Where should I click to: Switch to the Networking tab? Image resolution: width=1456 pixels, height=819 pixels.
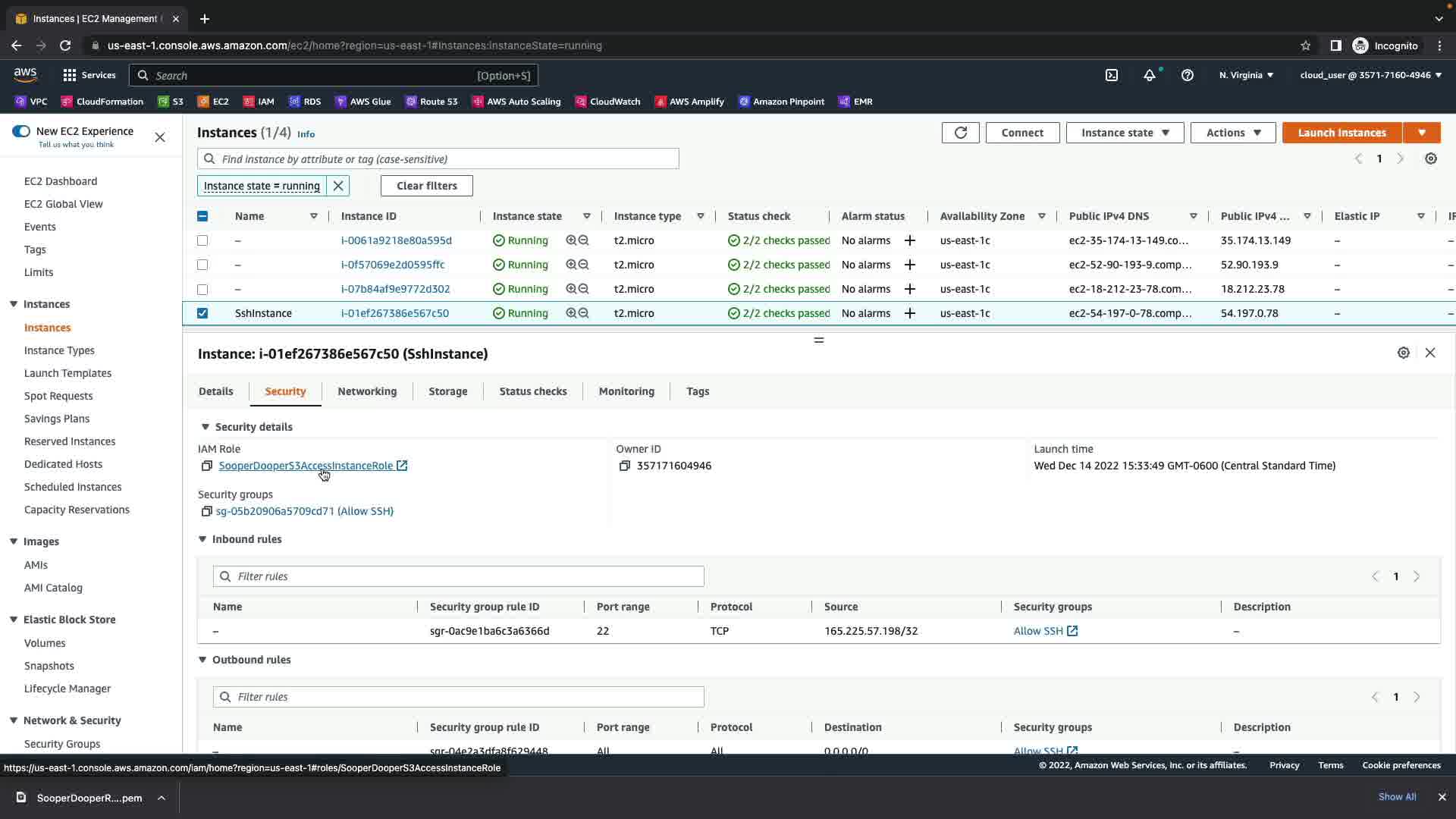click(367, 391)
